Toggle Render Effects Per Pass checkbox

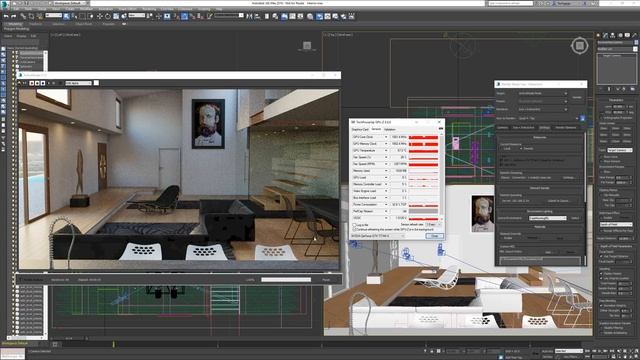coord(601,231)
